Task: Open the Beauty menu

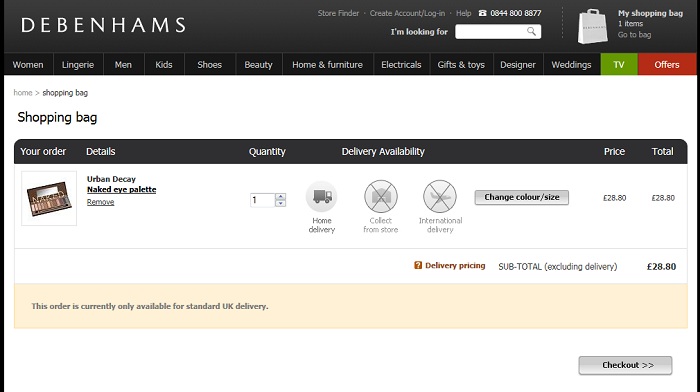Action: pos(258,65)
